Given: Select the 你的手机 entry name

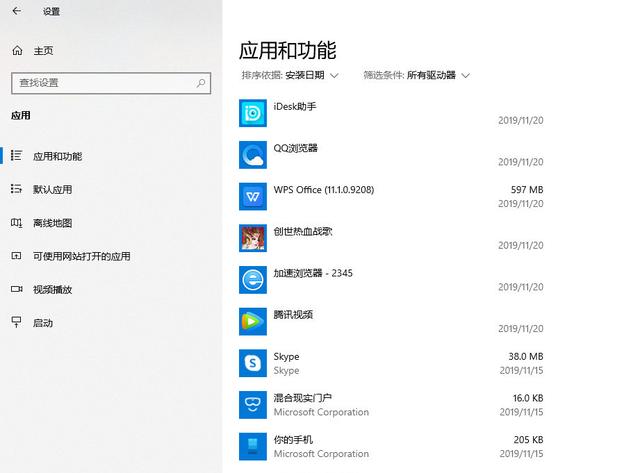Looking at the screenshot, I should pyautogui.click(x=293, y=440).
